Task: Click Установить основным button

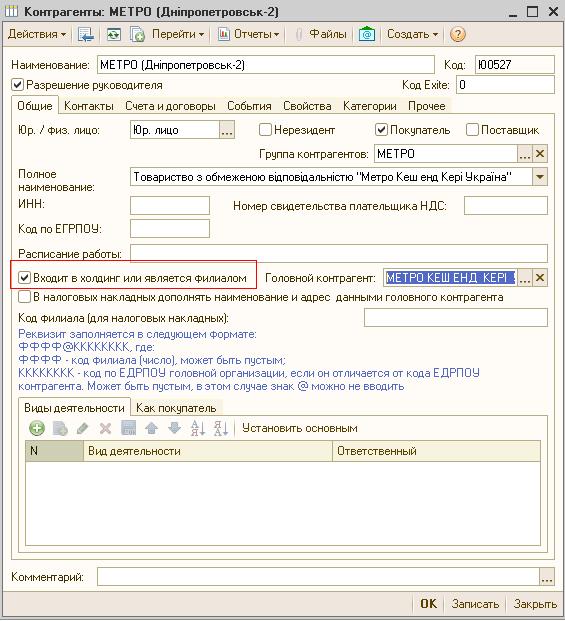Action: [300, 428]
